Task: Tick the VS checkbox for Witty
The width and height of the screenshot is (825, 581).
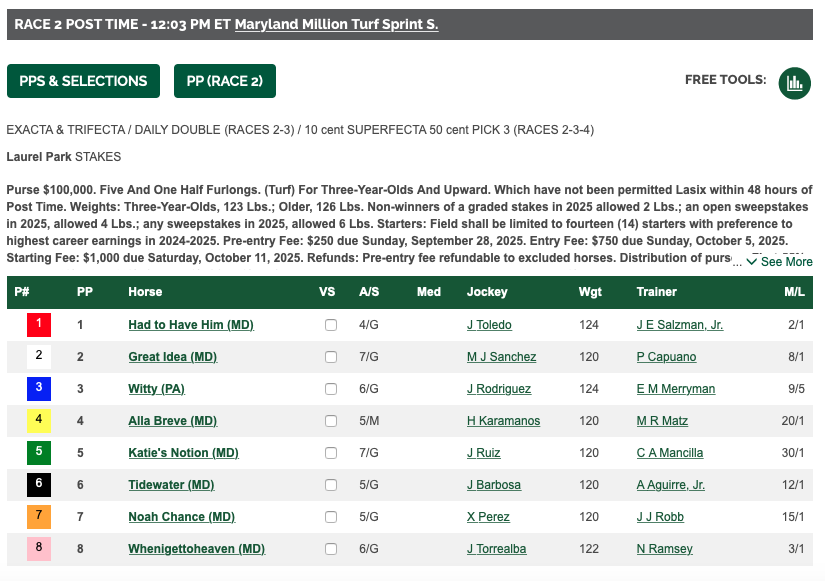Action: tap(331, 389)
